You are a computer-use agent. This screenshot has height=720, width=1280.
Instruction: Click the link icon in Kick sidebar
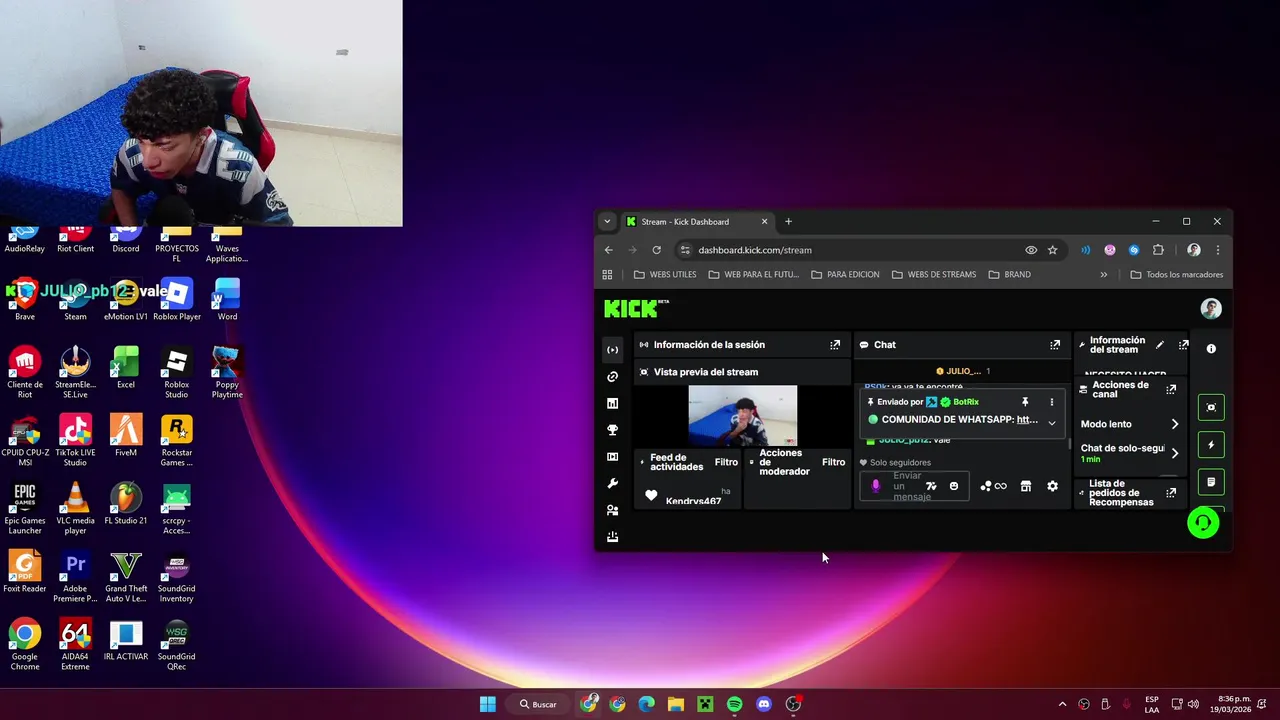(x=613, y=377)
